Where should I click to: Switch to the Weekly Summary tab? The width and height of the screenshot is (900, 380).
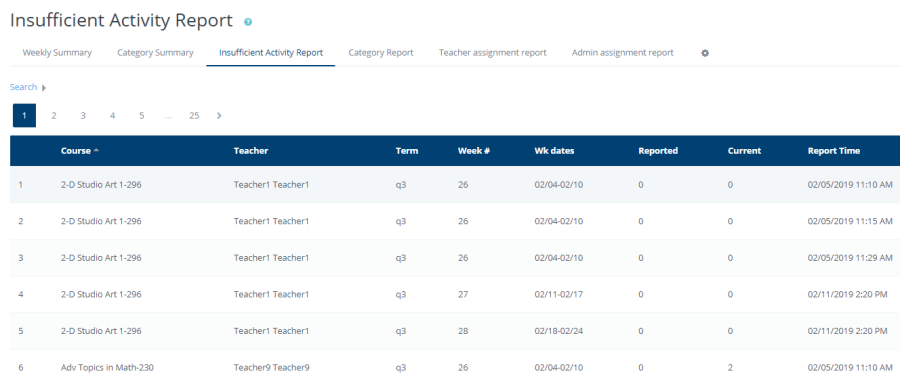(x=57, y=52)
